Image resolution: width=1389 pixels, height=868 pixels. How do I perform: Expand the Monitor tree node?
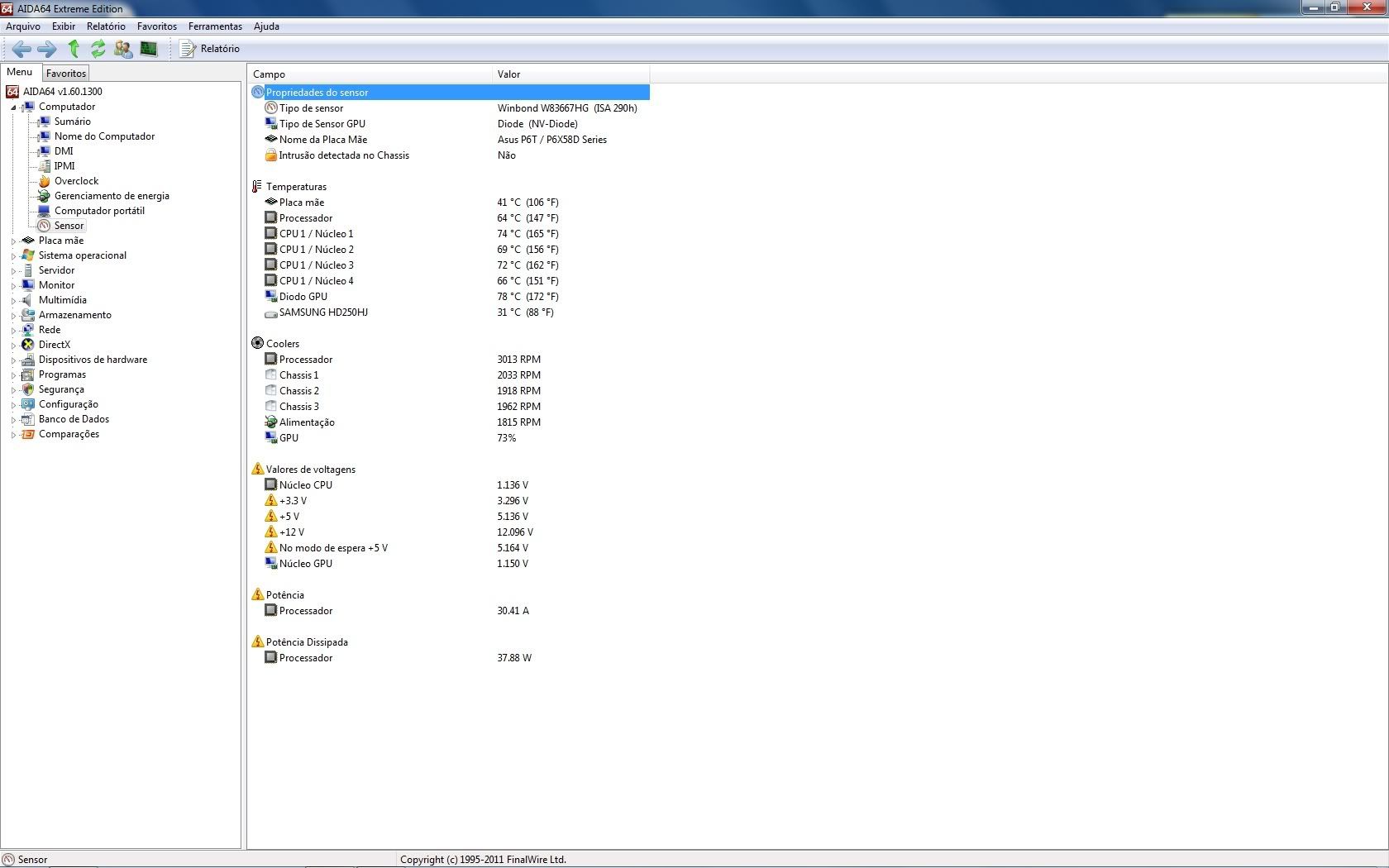tap(13, 286)
